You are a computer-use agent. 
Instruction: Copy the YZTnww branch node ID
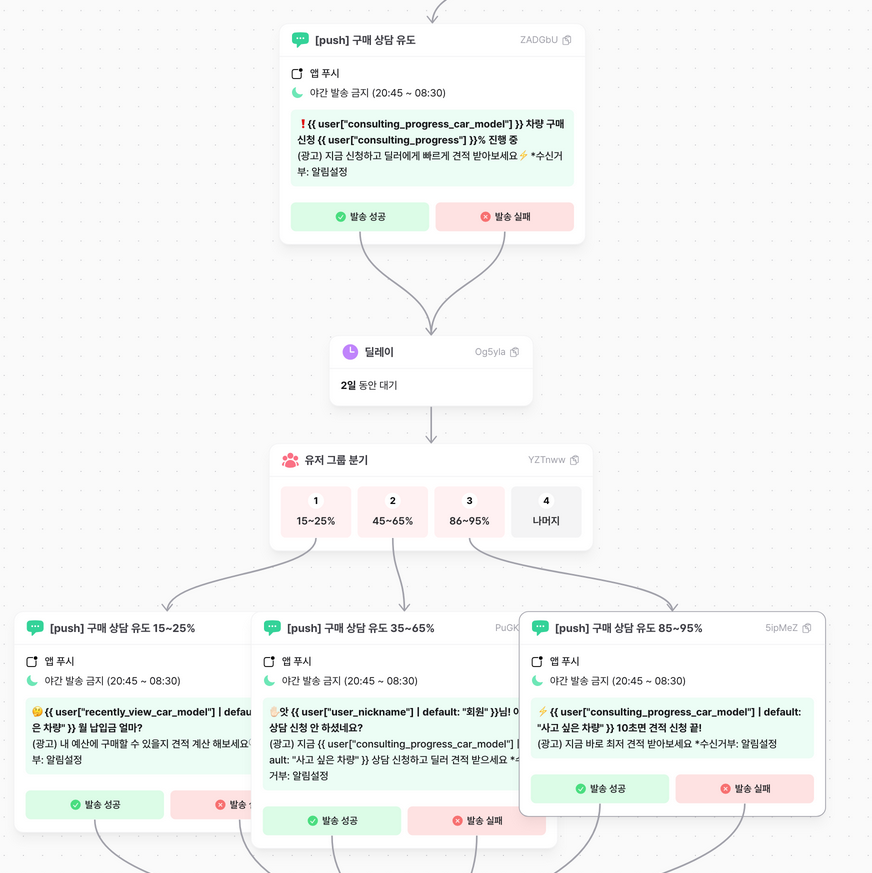click(x=575, y=461)
